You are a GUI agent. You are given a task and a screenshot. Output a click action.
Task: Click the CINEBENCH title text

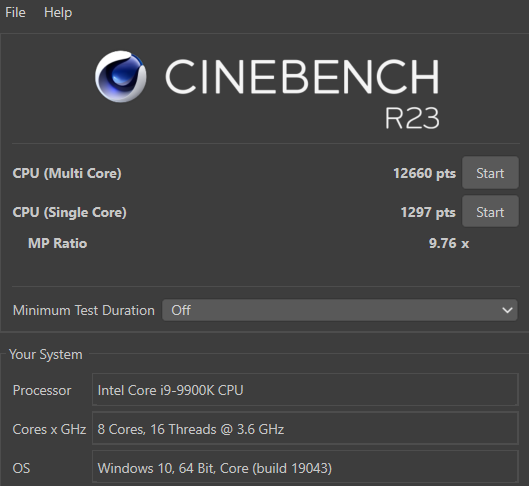[x=302, y=77]
